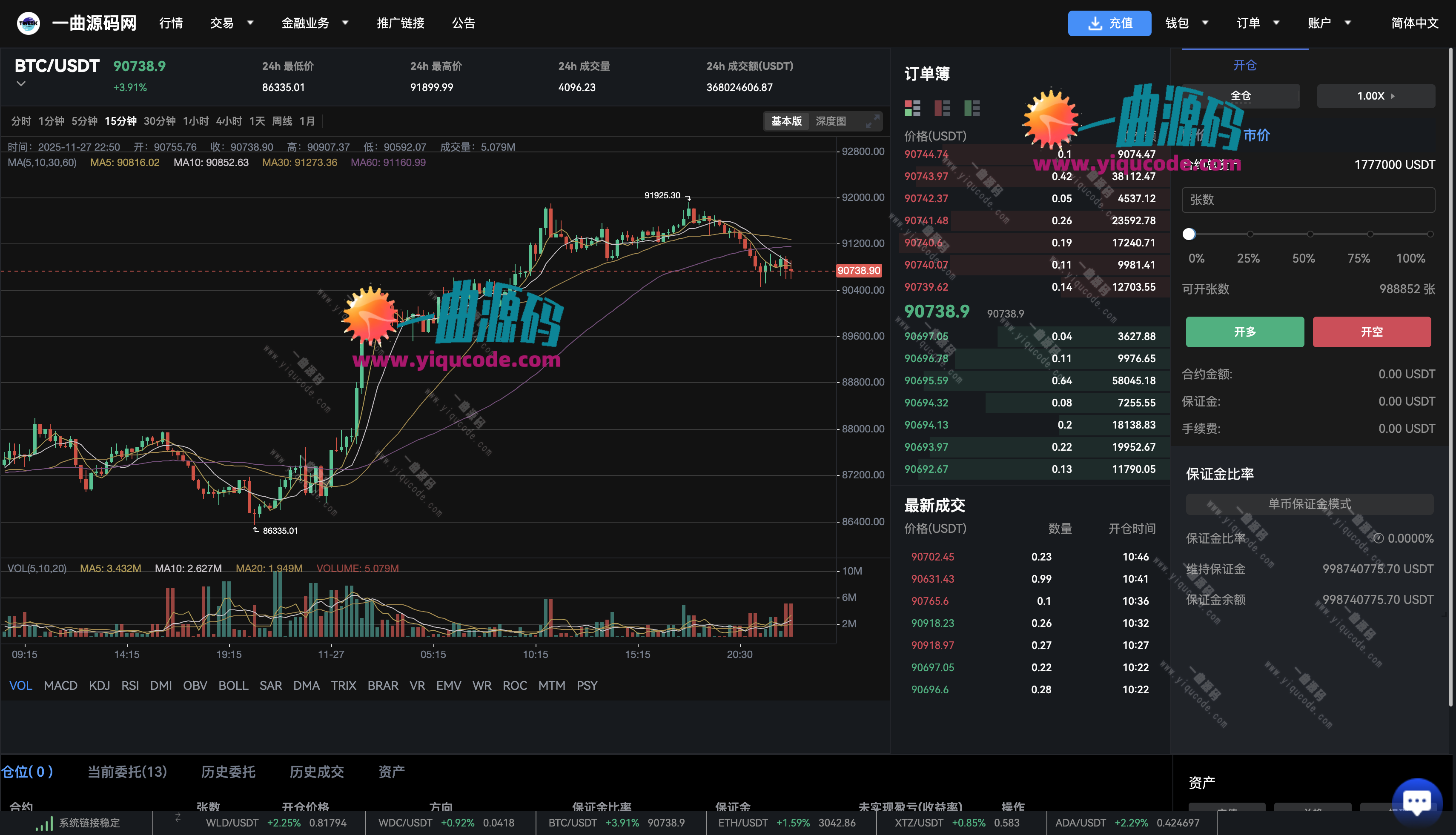Toggle the 全仓 margin mode selector
Image resolution: width=1456 pixels, height=835 pixels.
(1240, 96)
